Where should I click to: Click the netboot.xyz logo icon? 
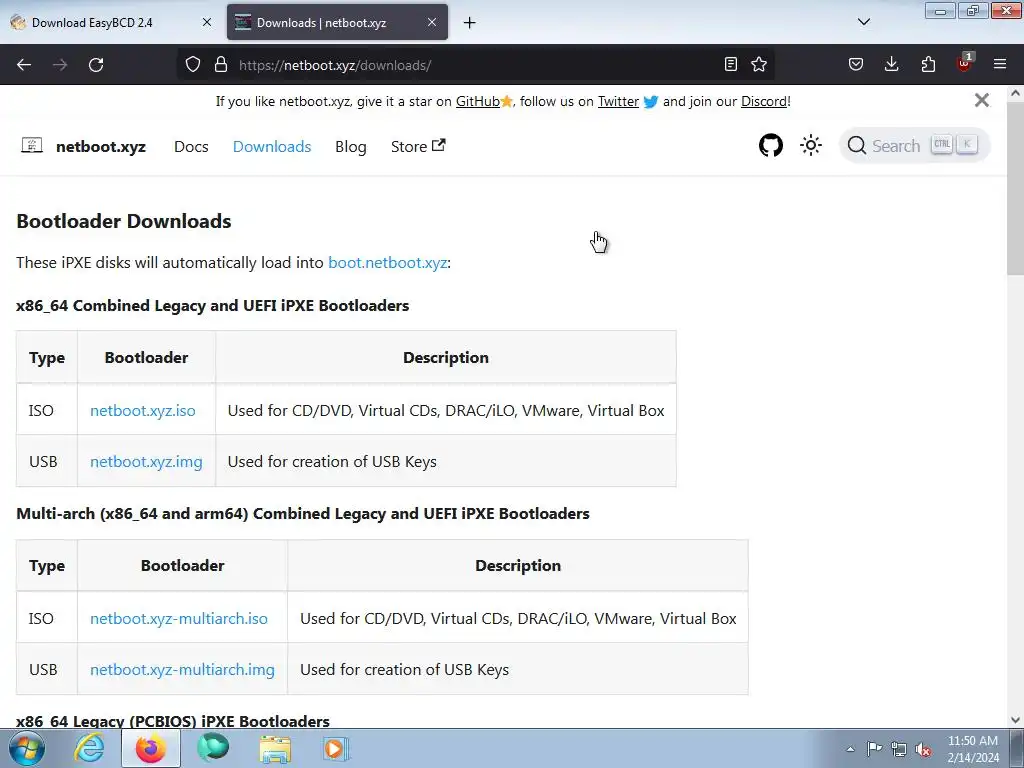(x=32, y=145)
